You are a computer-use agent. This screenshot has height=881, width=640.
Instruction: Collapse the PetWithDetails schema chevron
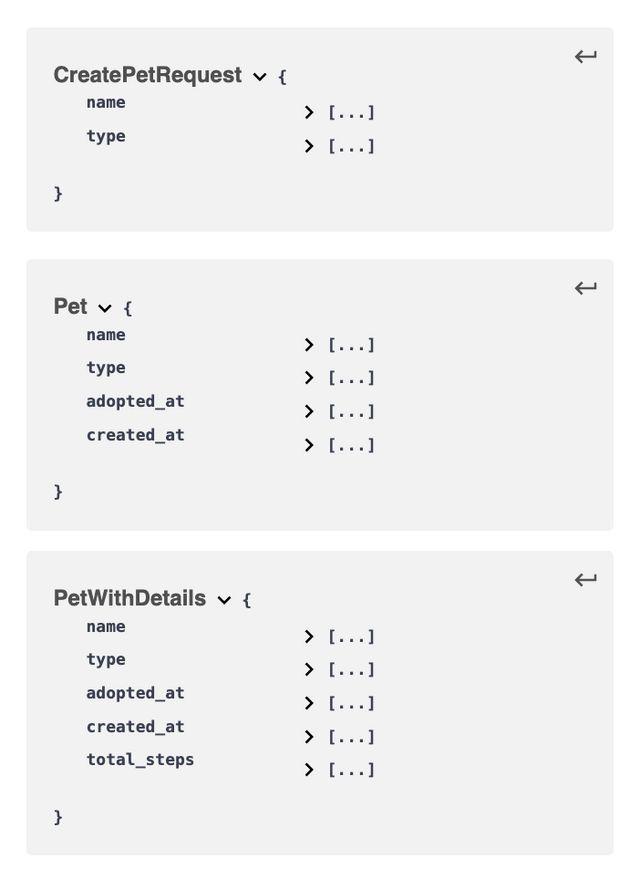[x=222, y=599]
